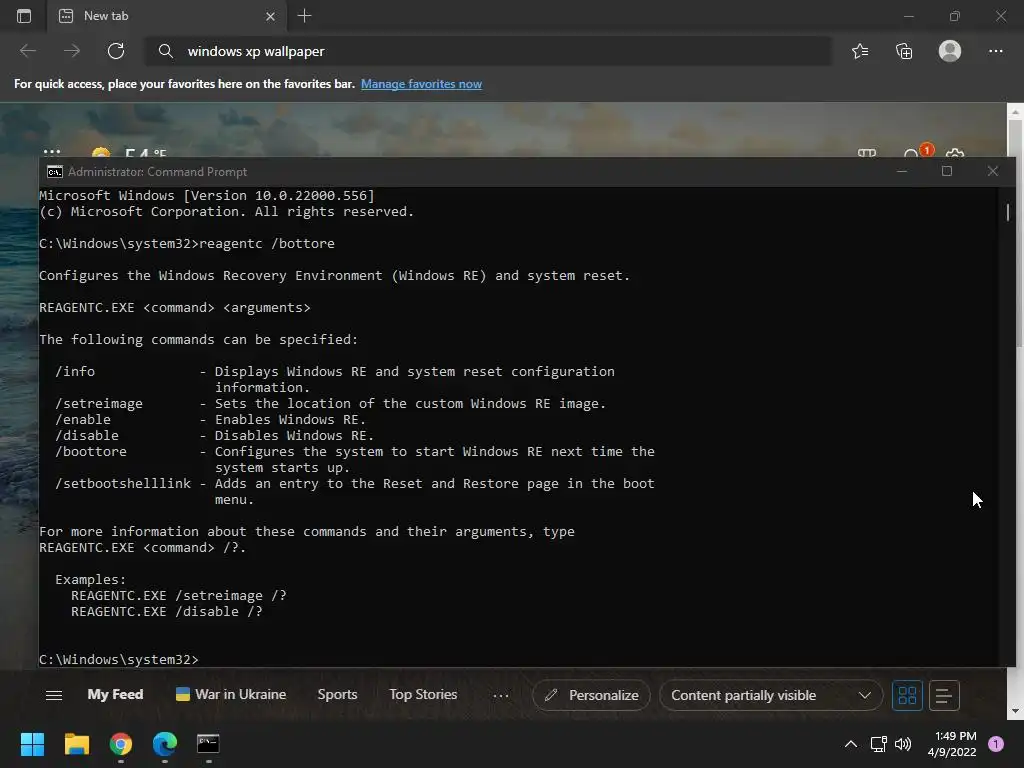The height and width of the screenshot is (768, 1024).
Task: Open Microsoft Edge from the taskbar
Action: click(165, 744)
